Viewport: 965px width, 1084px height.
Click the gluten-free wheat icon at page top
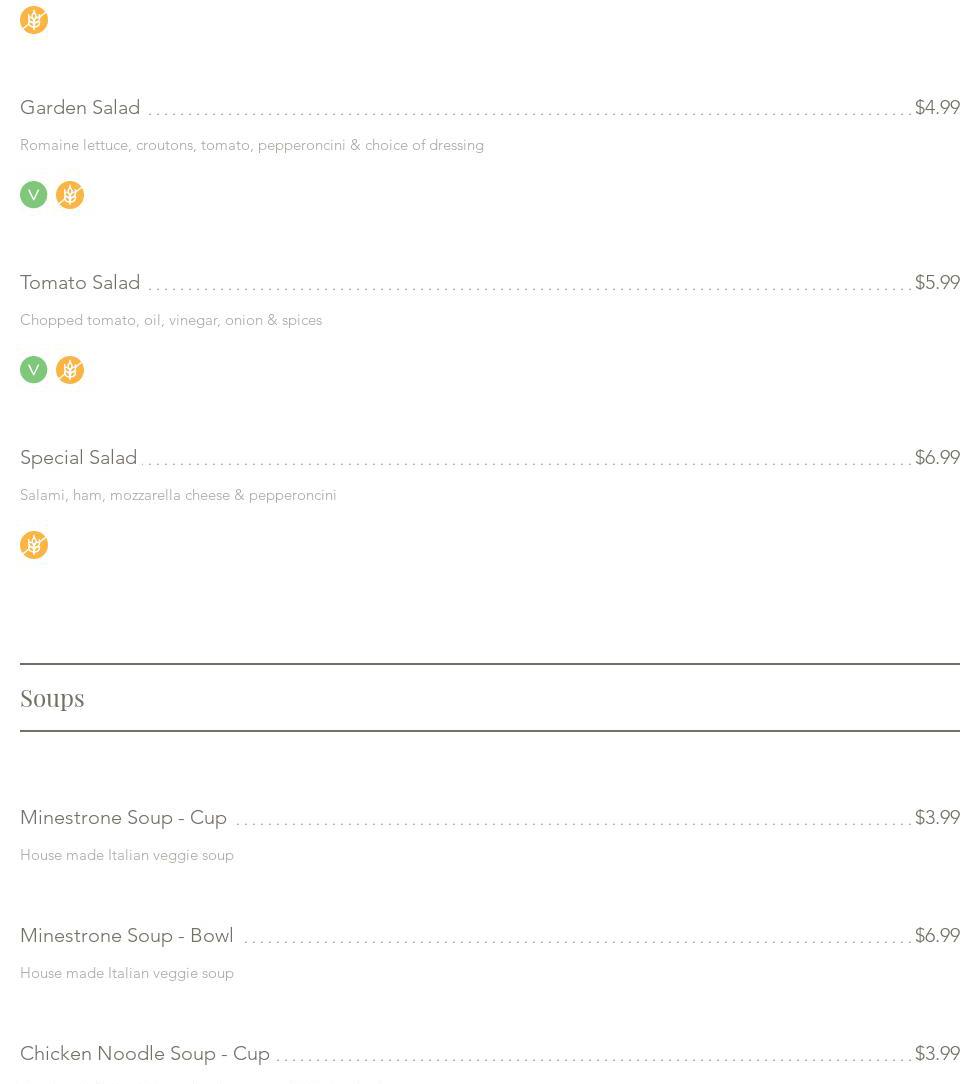point(34,20)
